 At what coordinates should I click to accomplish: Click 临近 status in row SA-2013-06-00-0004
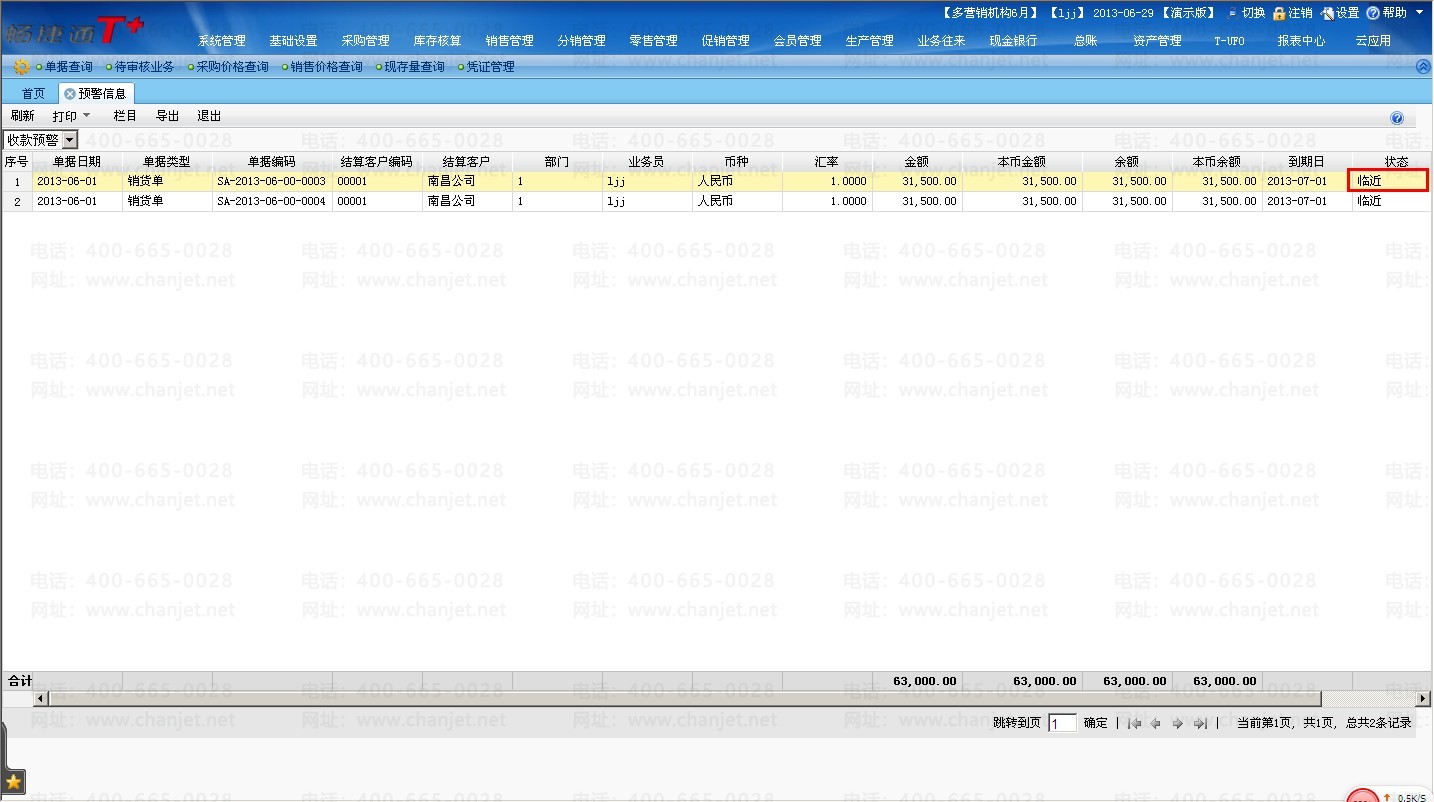pos(1369,201)
